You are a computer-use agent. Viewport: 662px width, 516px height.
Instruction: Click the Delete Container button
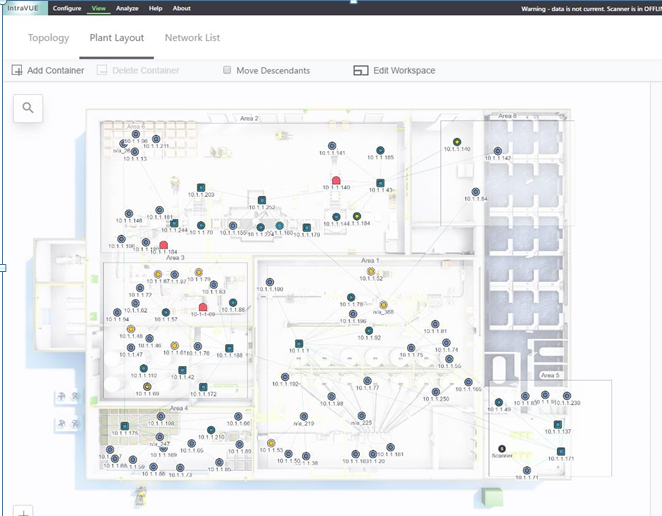coord(138,71)
